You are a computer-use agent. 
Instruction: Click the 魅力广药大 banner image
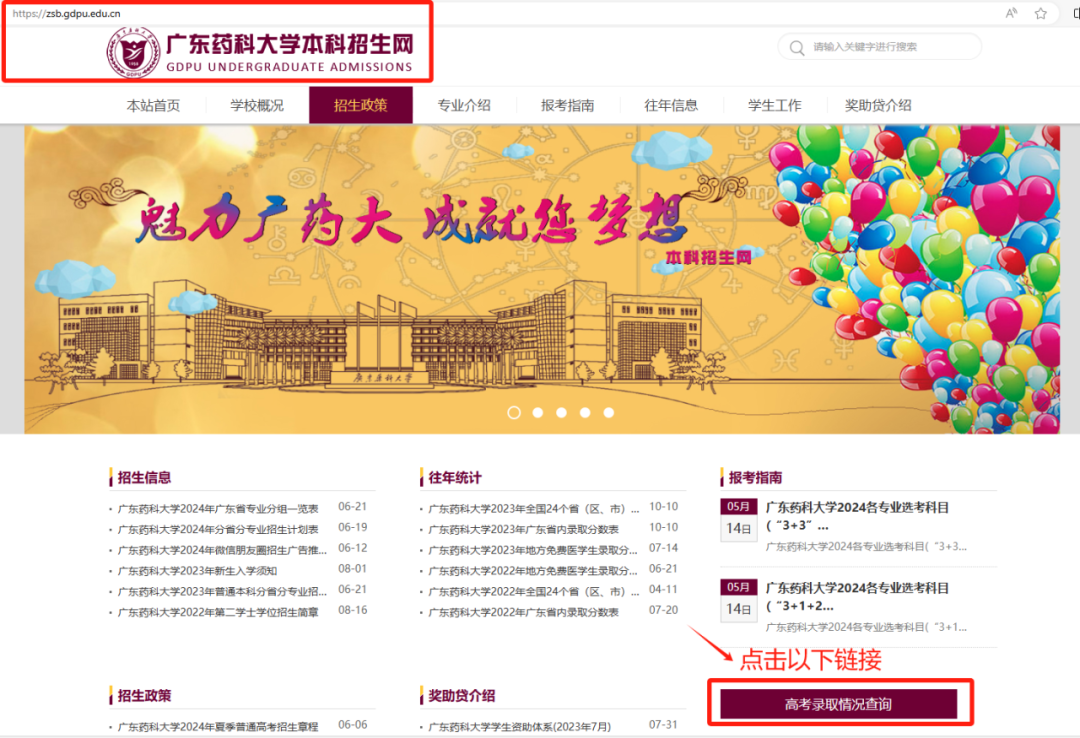click(x=542, y=279)
